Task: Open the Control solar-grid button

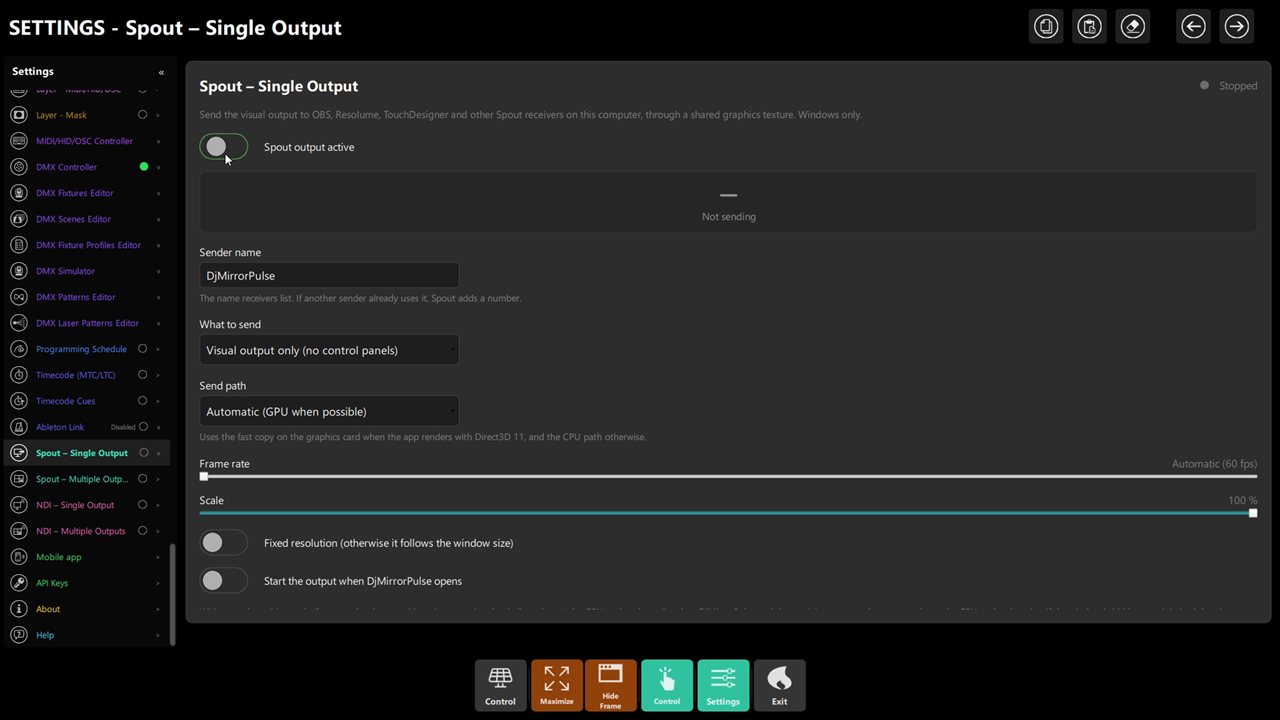Action: click(500, 685)
